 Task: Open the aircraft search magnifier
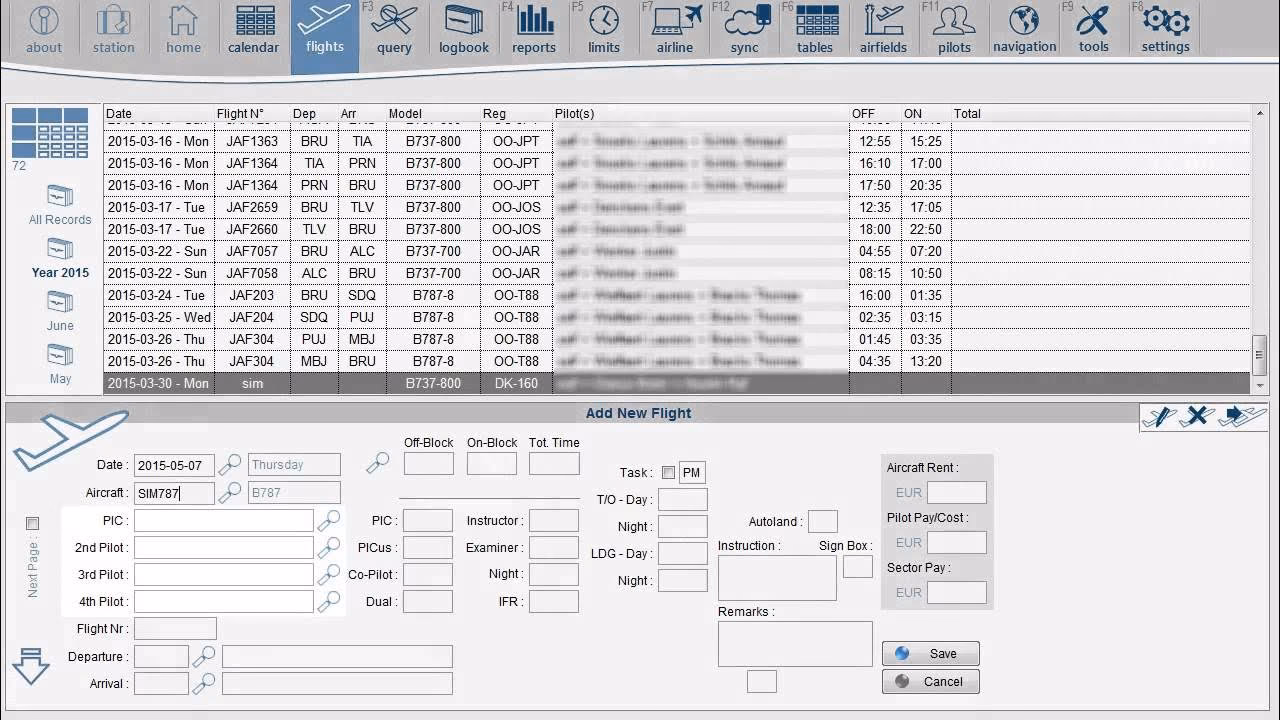[230, 493]
